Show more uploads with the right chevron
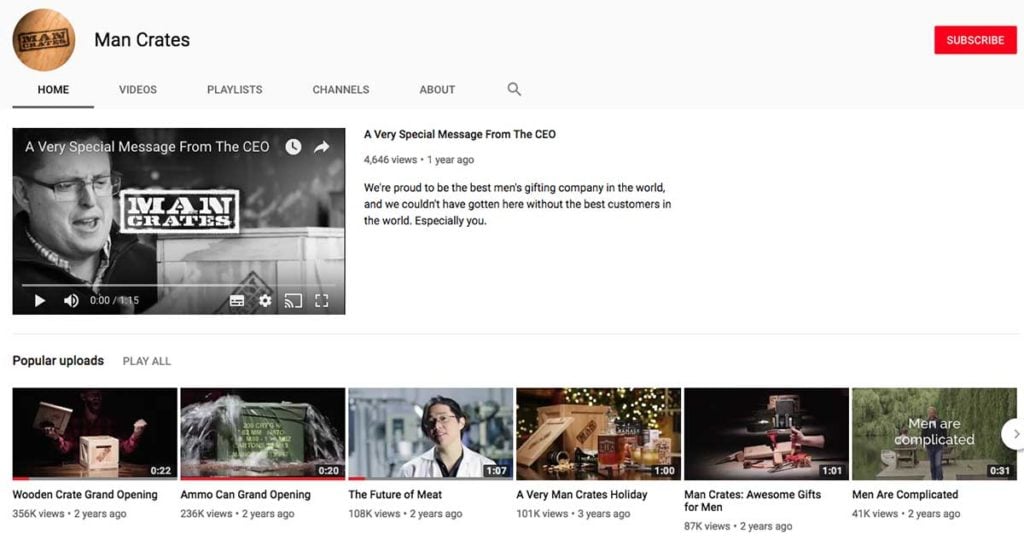Viewport: 1024px width, 540px height. [1014, 434]
